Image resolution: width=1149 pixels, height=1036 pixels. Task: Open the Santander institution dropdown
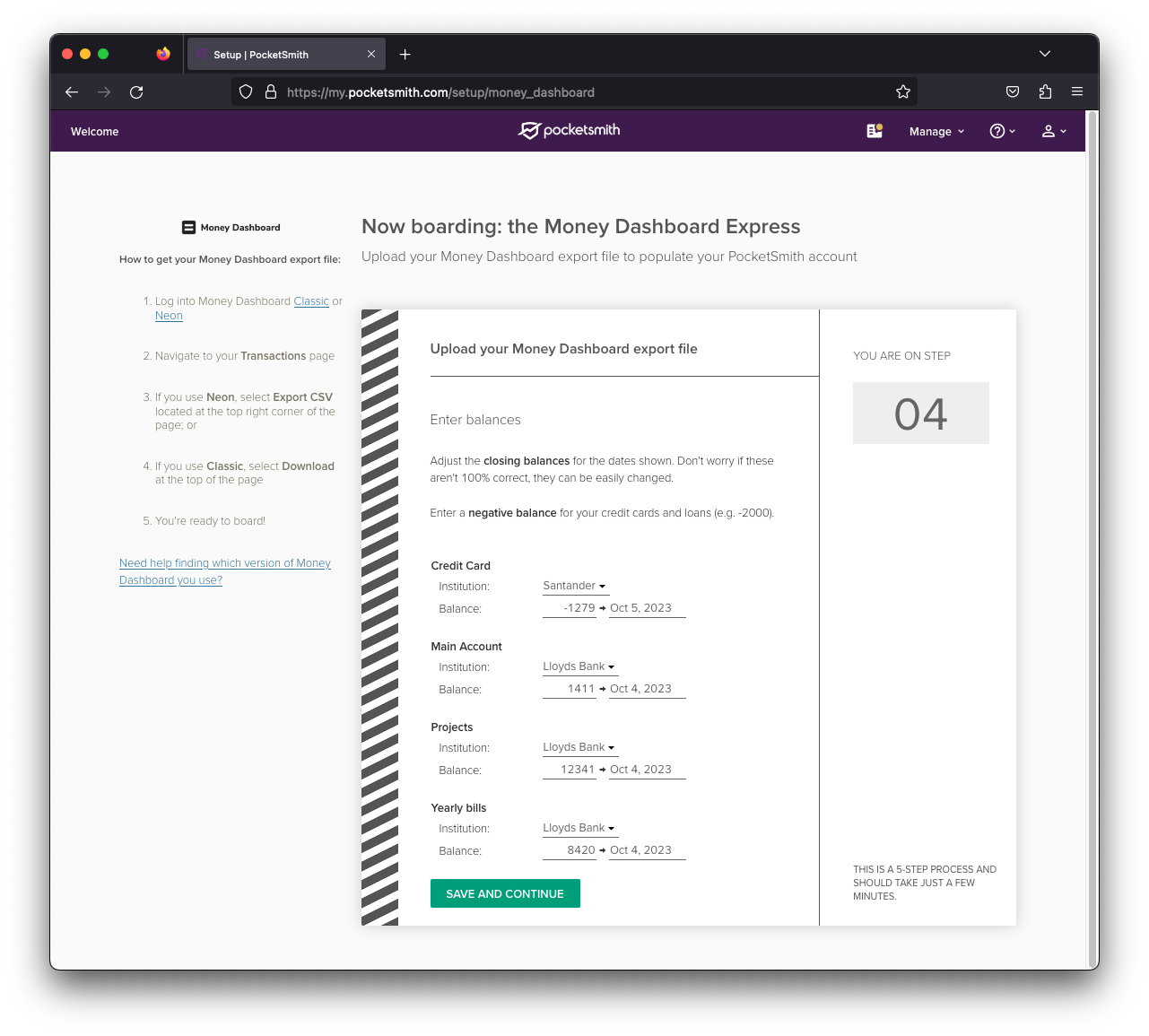(574, 585)
